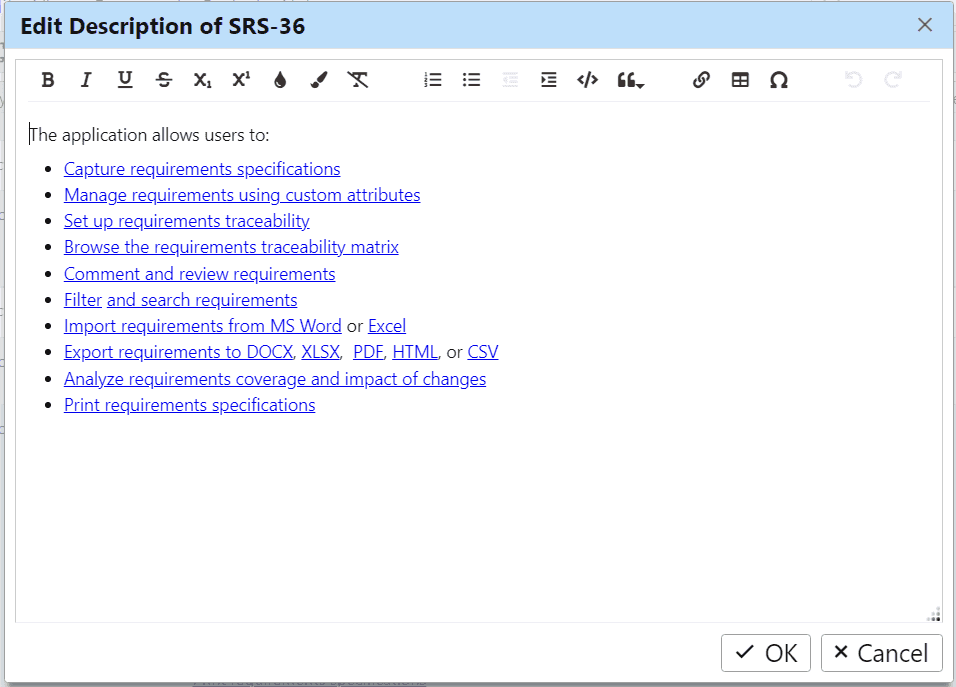Insert a bulleted list
The width and height of the screenshot is (956, 687).
click(471, 80)
